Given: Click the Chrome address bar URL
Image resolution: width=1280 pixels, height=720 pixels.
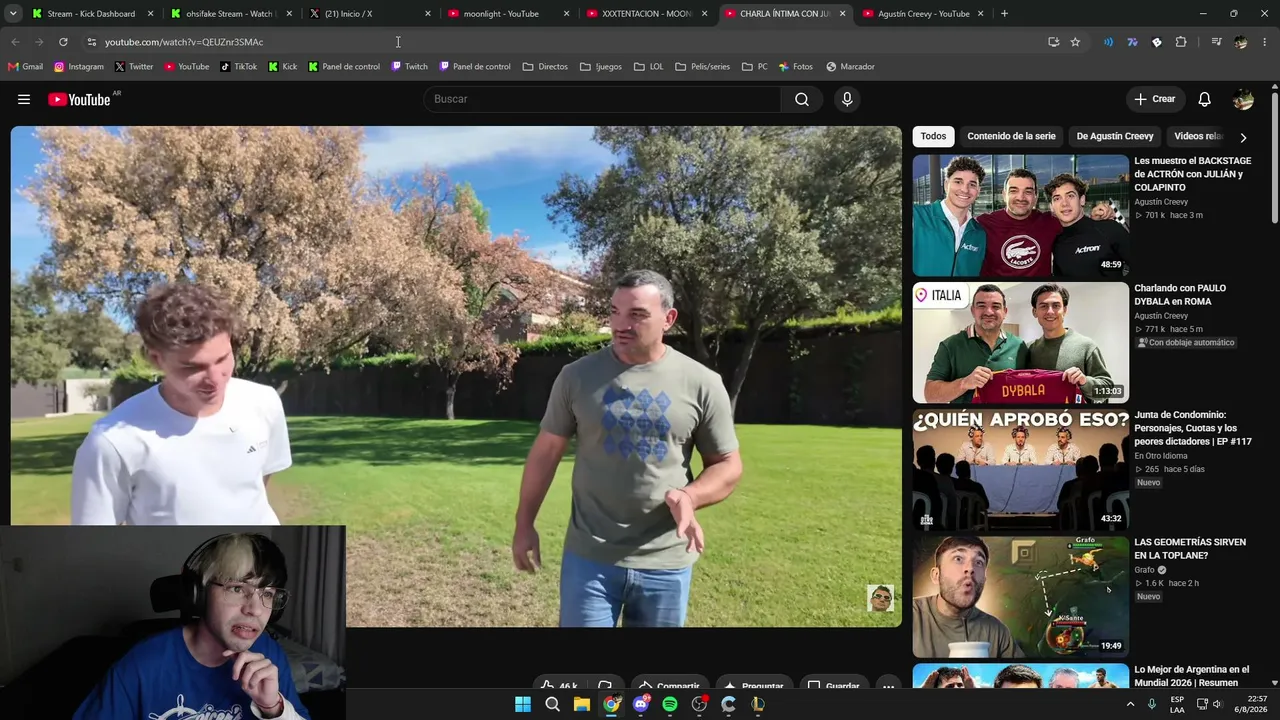Looking at the screenshot, I should pyautogui.click(x=184, y=42).
